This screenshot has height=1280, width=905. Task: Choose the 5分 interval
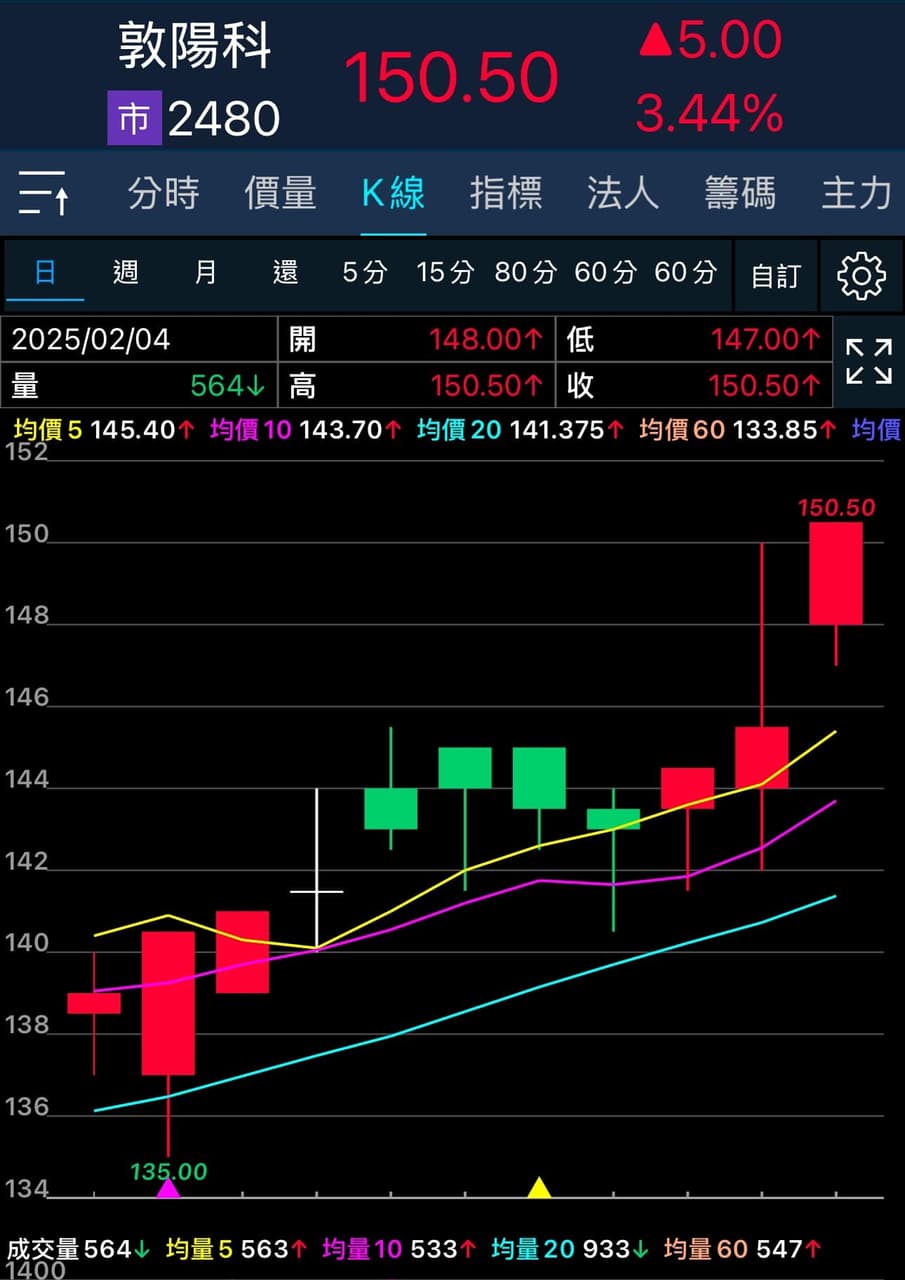pos(364,272)
